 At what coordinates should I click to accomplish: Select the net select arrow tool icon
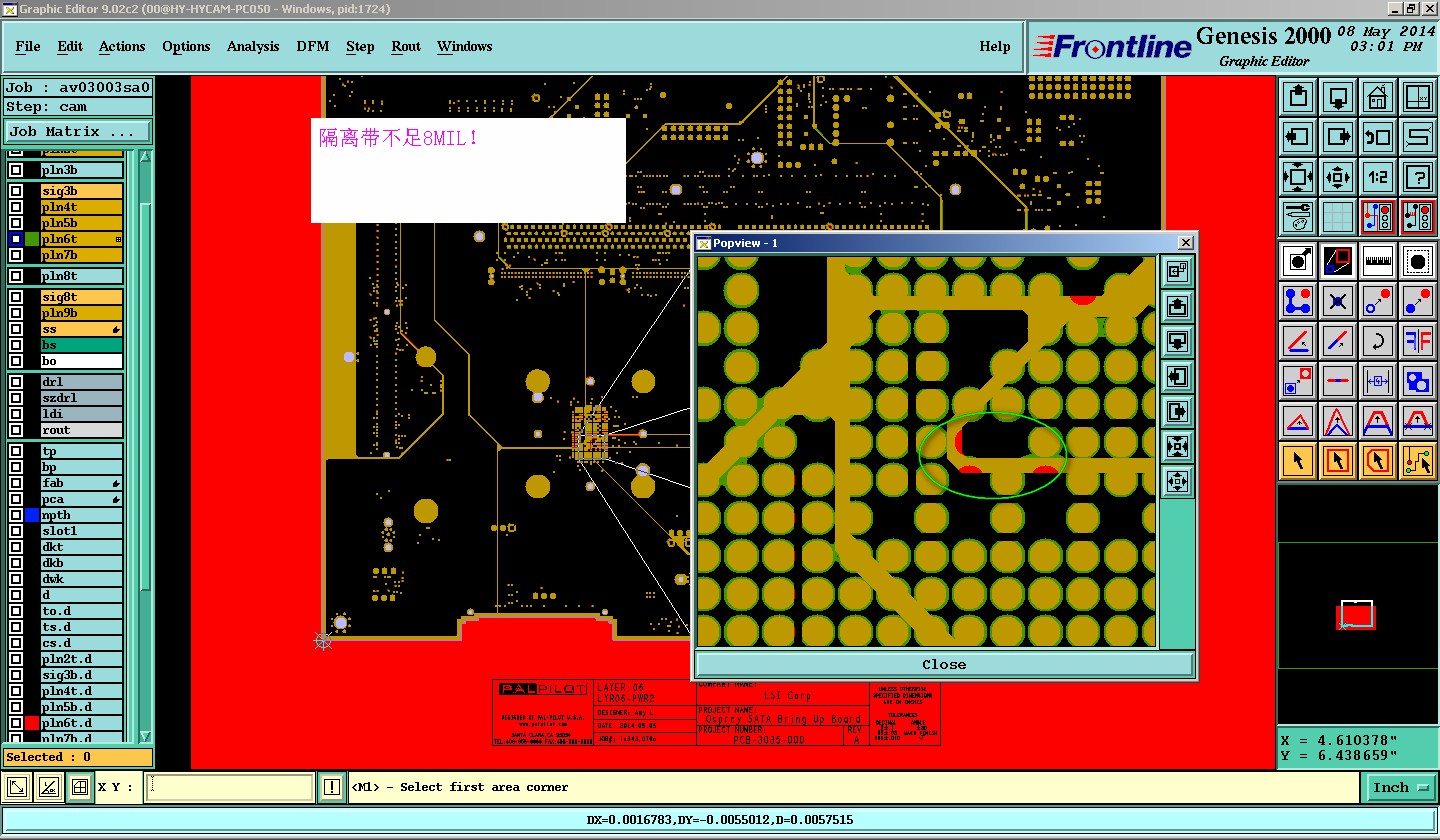(x=1418, y=460)
